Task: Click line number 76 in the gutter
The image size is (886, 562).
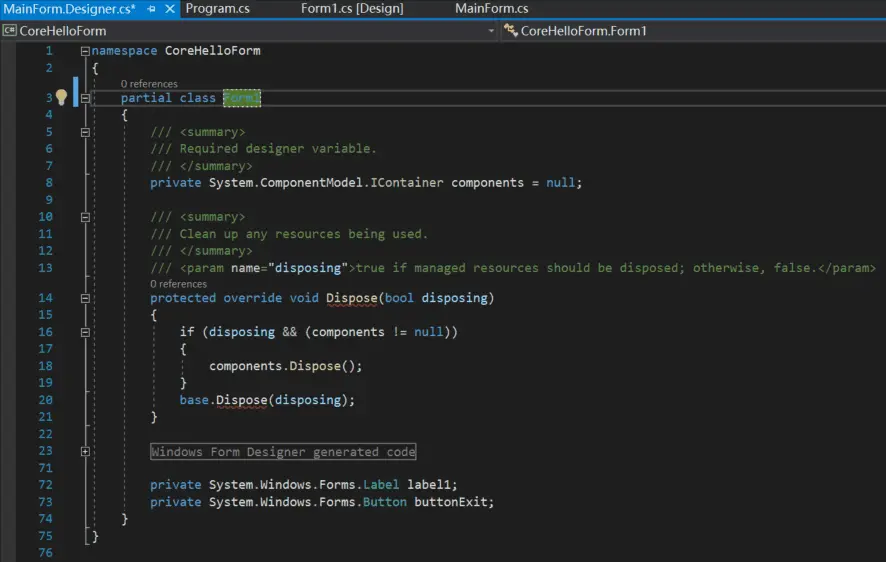Action: 46,552
